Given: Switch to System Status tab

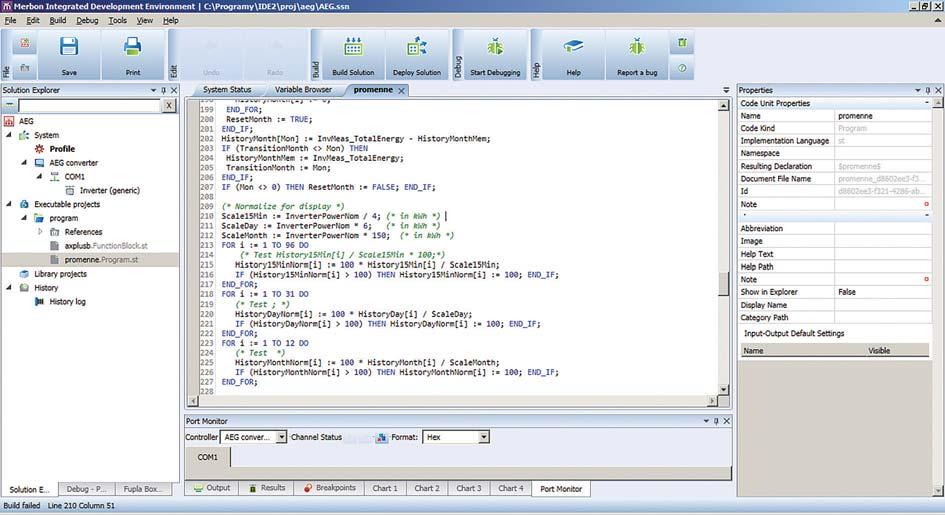Looking at the screenshot, I should (x=227, y=90).
